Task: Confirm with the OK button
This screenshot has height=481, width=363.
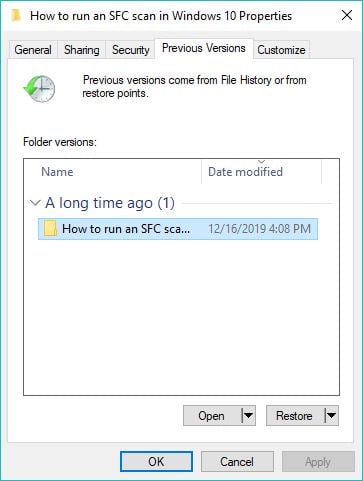Action: pyautogui.click(x=156, y=462)
